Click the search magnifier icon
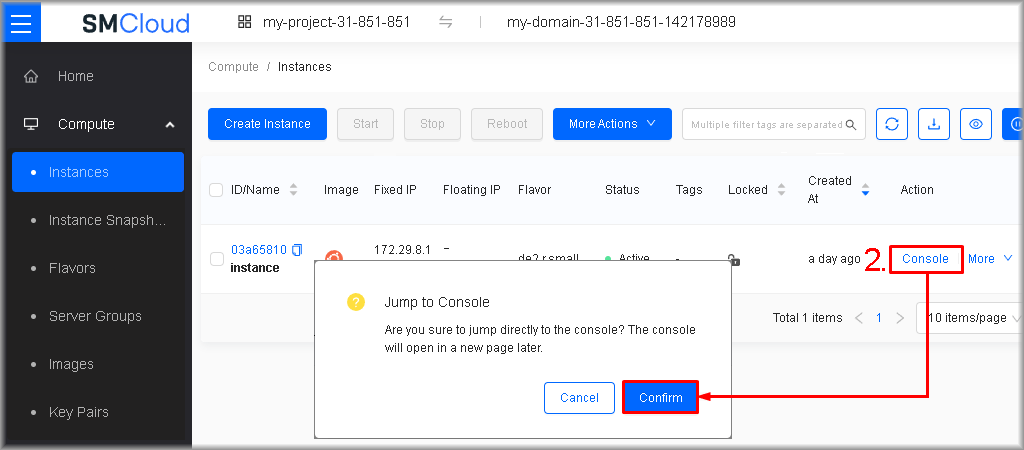Viewport: 1024px width, 450px height. tap(851, 125)
